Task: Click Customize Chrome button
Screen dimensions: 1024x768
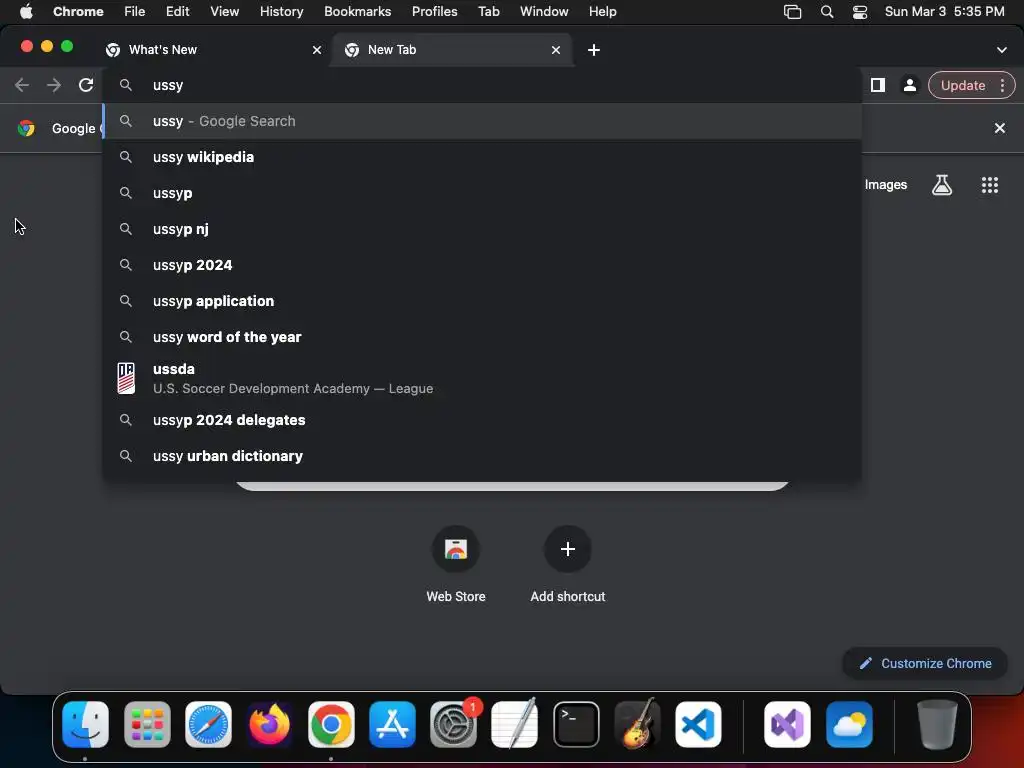Action: click(925, 664)
